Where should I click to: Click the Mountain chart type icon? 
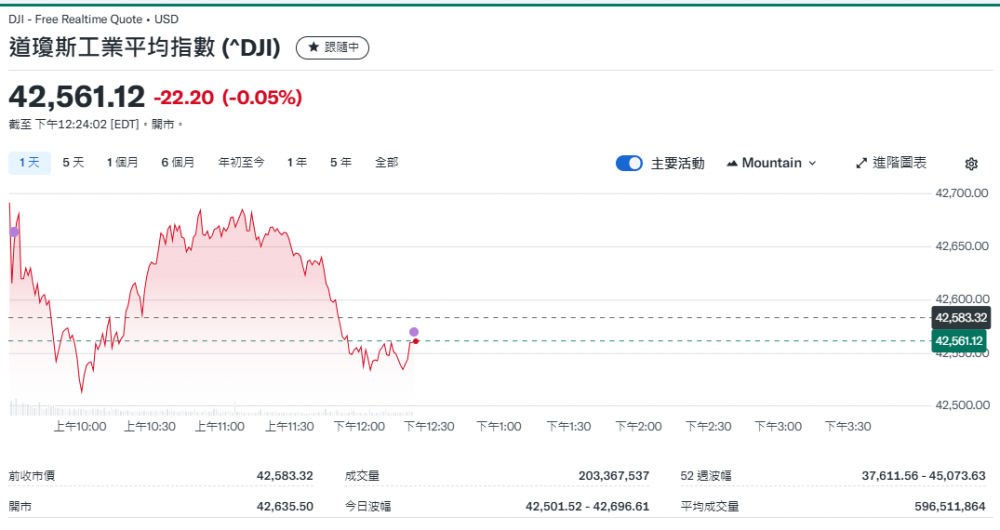click(x=732, y=163)
